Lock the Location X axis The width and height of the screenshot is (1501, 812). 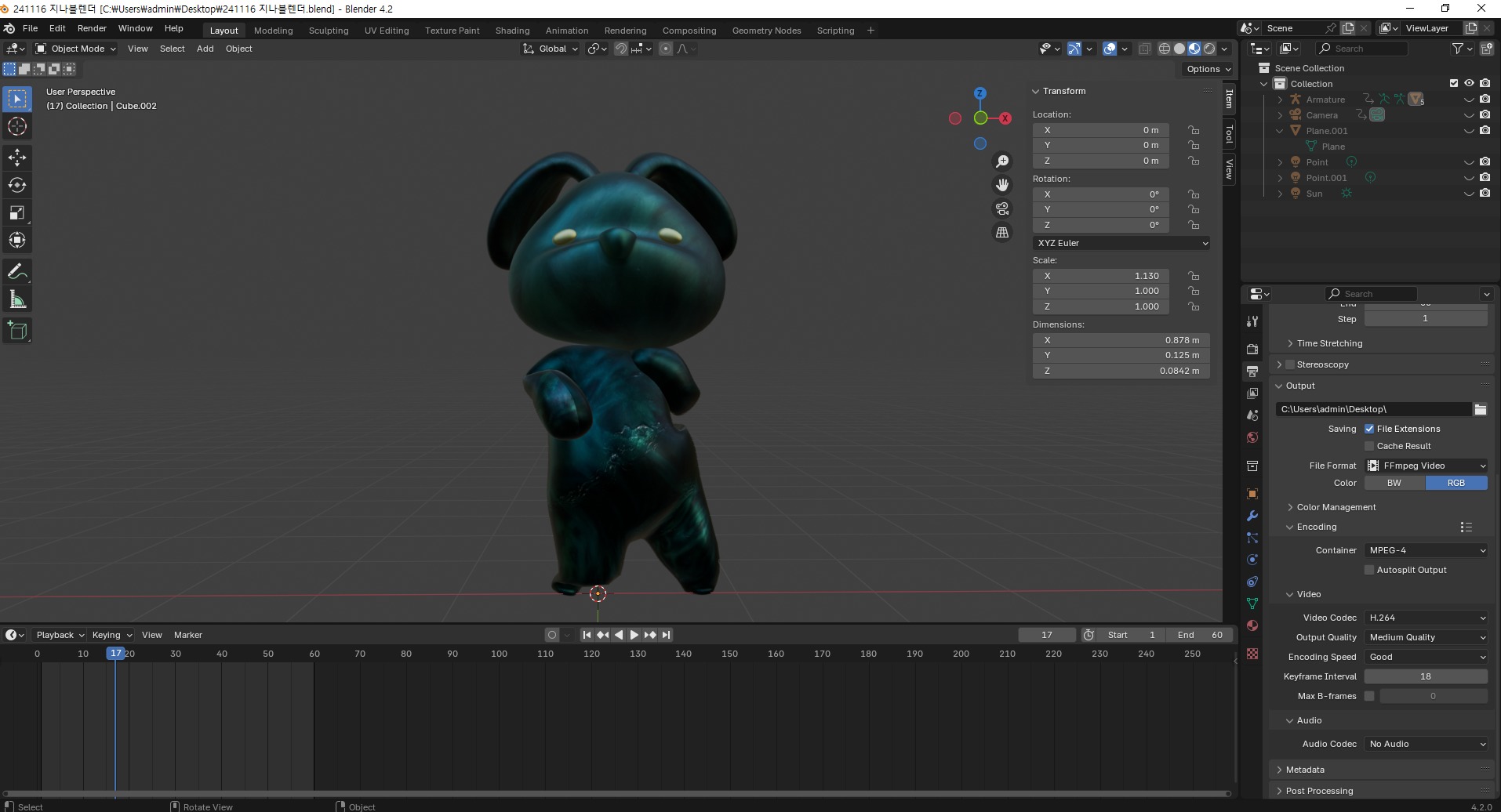tap(1193, 130)
